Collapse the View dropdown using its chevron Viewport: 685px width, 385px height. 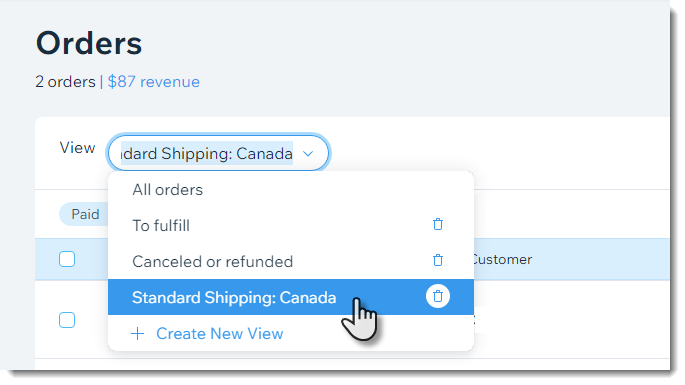308,154
